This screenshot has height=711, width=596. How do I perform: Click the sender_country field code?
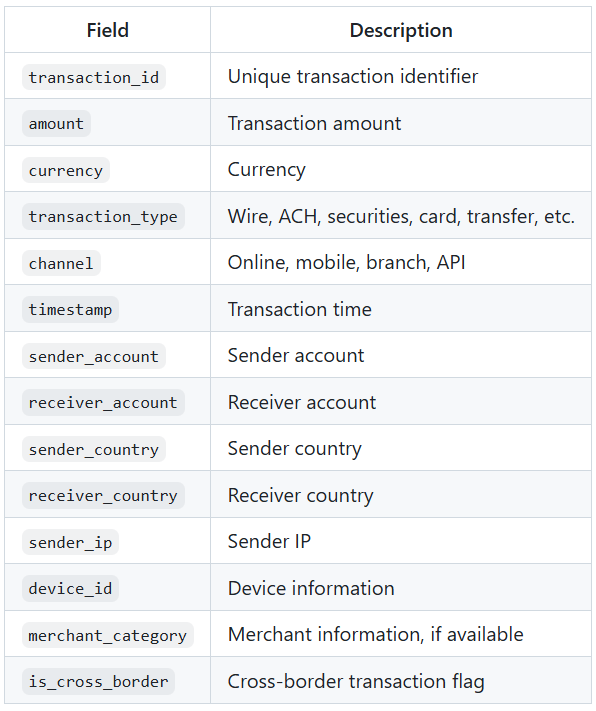click(94, 449)
